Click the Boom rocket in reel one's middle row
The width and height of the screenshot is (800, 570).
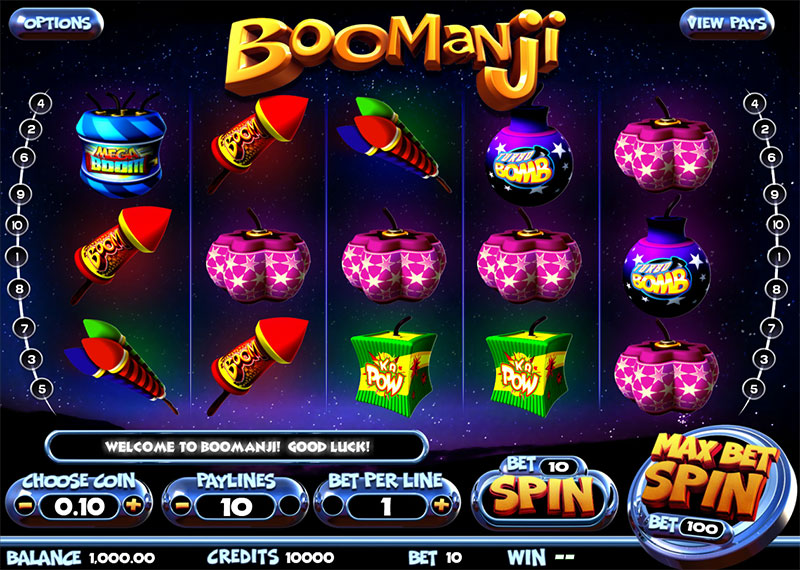[x=120, y=254]
